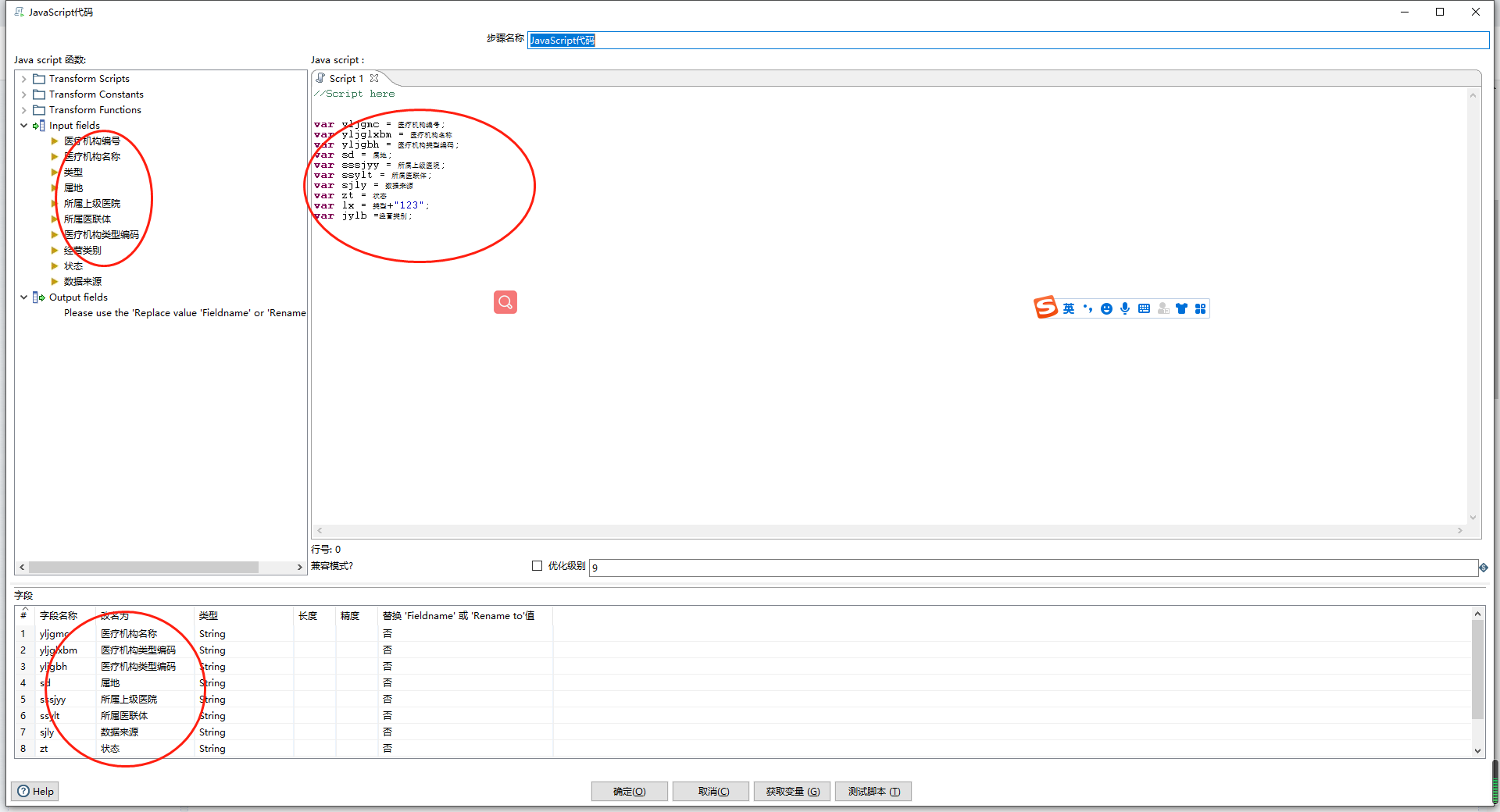Click the 获取变量 (G) button
Viewport: 1500px width, 812px height.
[792, 792]
